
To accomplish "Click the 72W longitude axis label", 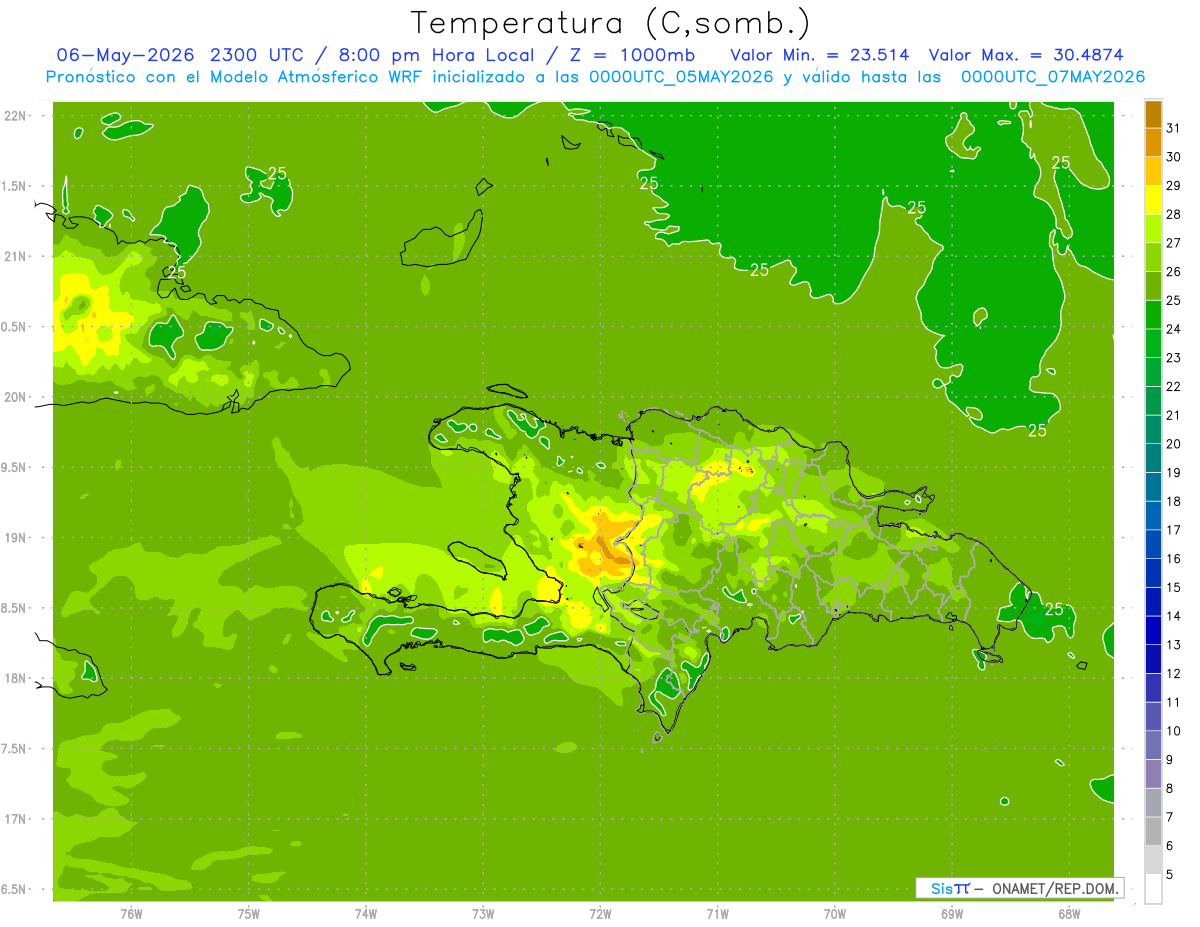I will [x=600, y=913].
